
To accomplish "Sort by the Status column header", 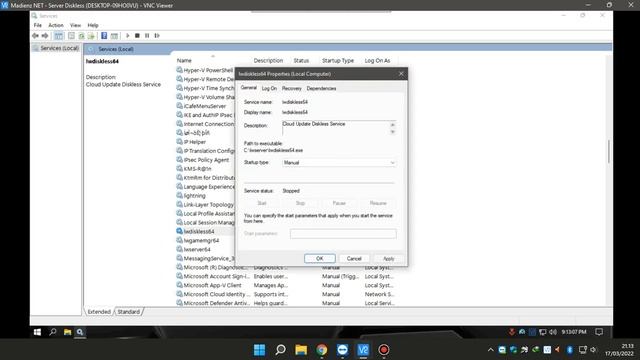I will [301, 60].
